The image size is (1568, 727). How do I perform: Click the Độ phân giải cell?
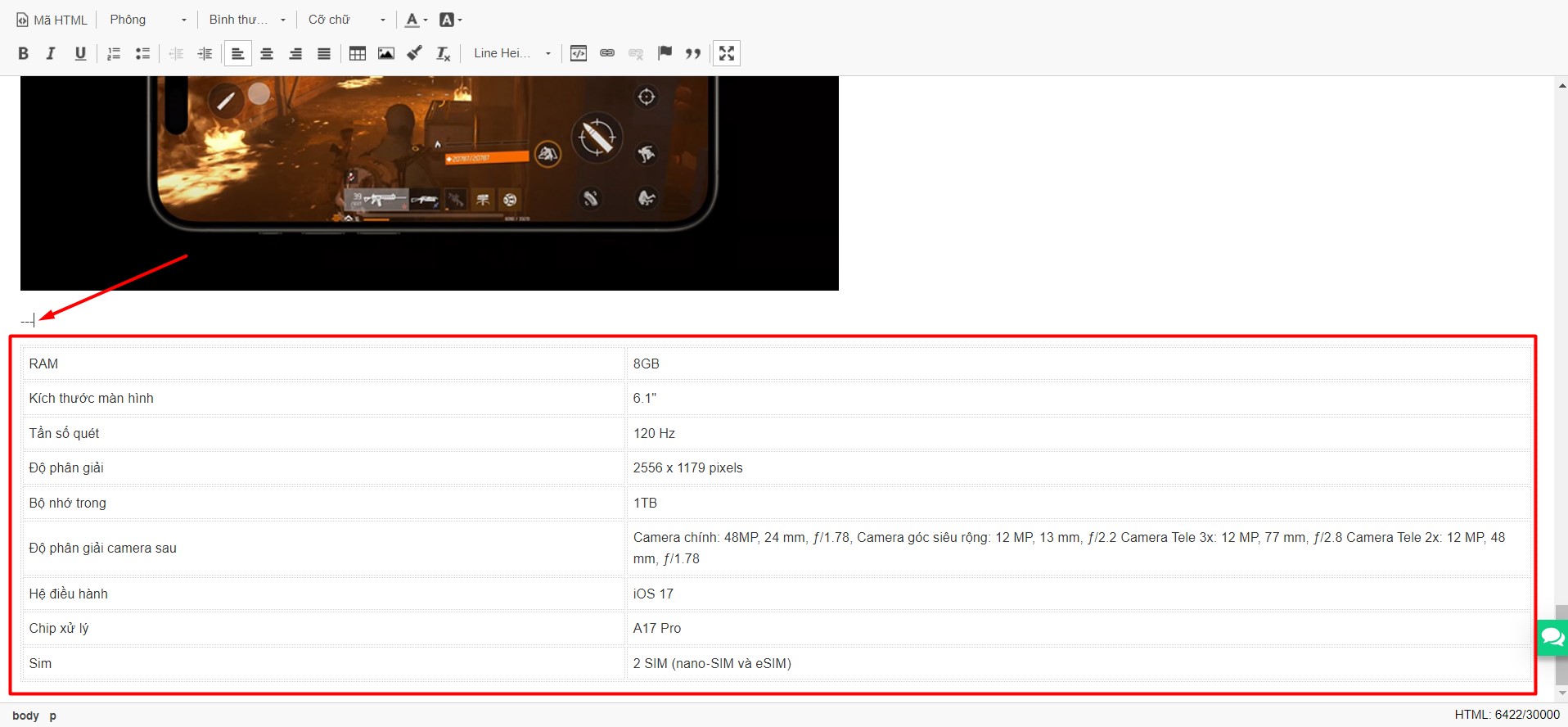tap(323, 467)
